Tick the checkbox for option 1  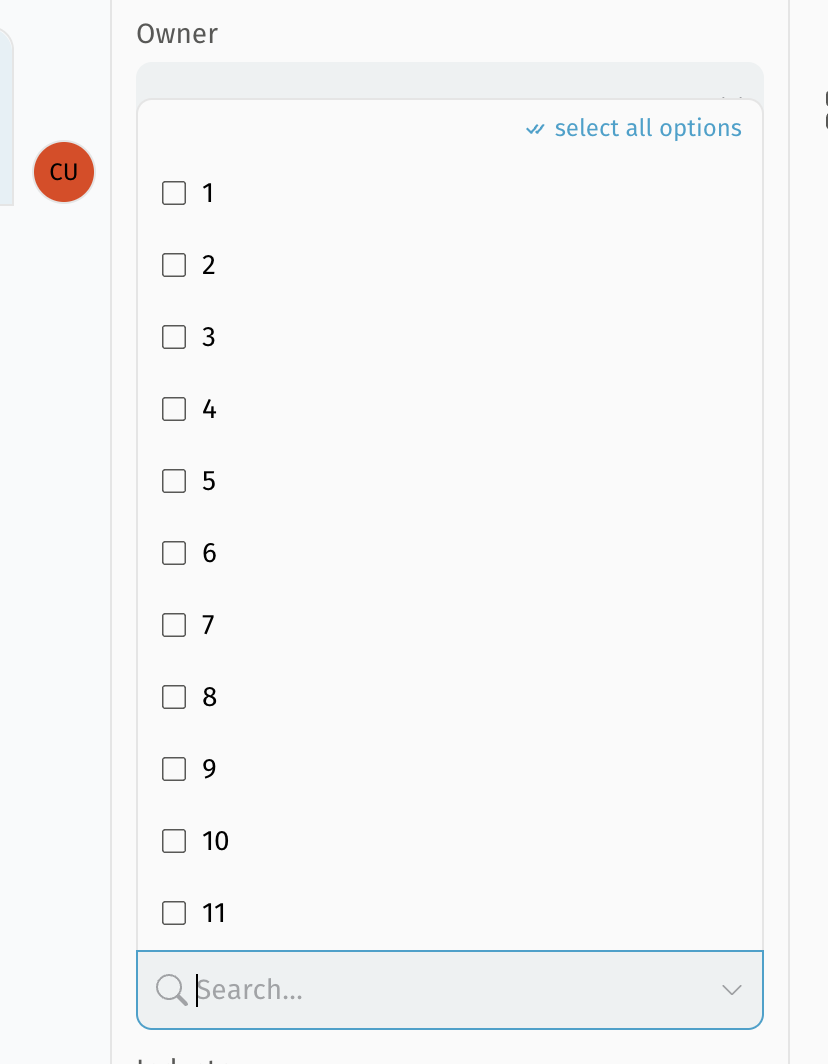[174, 193]
